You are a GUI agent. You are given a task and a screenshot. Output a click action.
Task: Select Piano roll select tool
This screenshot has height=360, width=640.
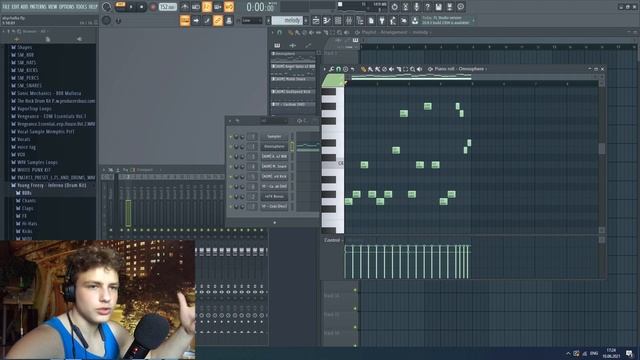[405, 69]
